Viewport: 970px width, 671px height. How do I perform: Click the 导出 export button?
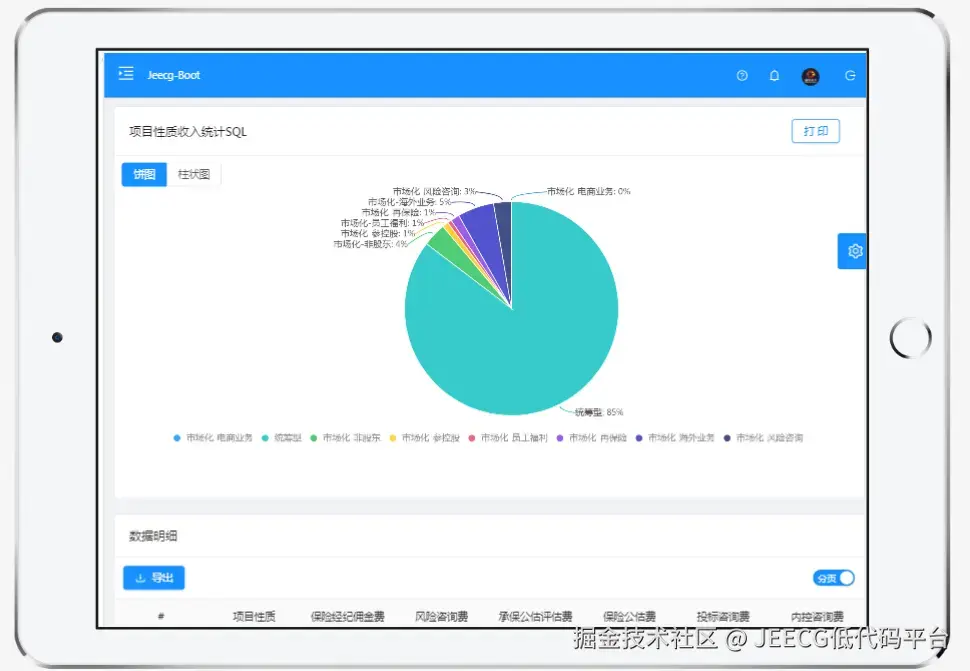point(154,578)
